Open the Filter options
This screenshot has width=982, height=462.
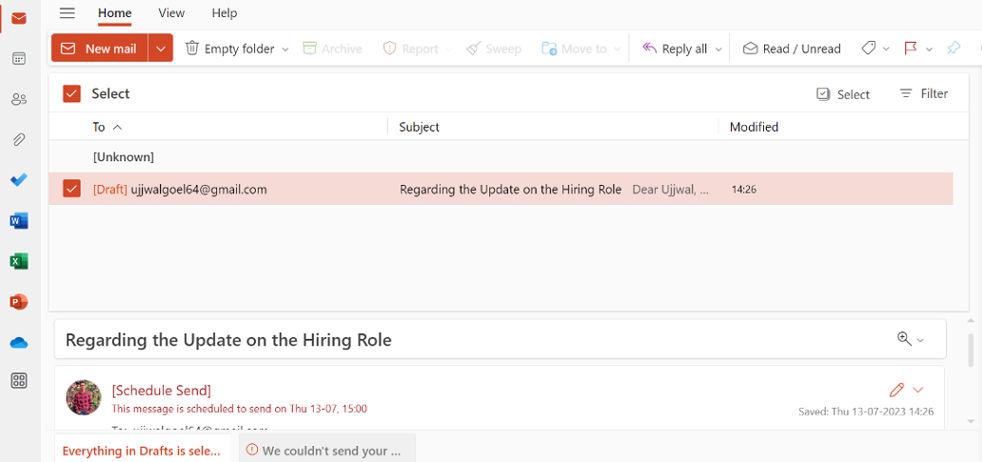point(923,94)
